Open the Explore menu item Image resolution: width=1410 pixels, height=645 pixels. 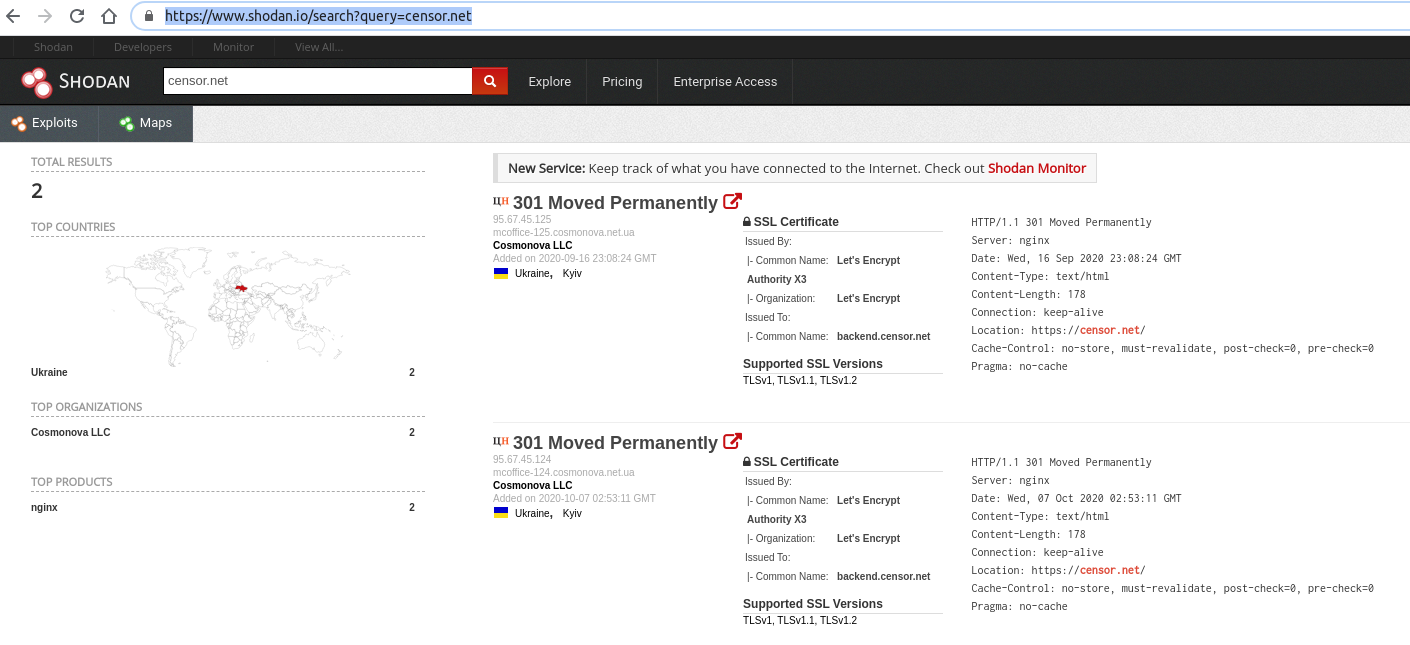pos(549,82)
